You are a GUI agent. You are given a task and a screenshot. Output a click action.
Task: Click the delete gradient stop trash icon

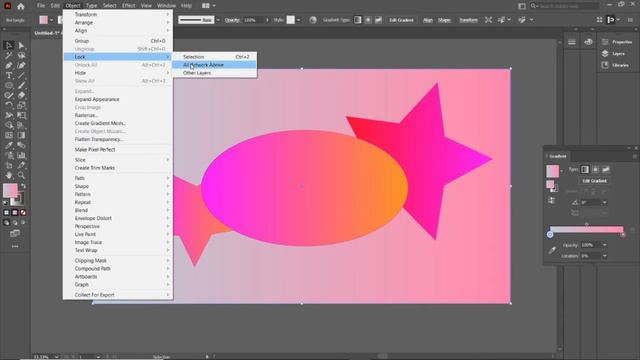pos(633,230)
